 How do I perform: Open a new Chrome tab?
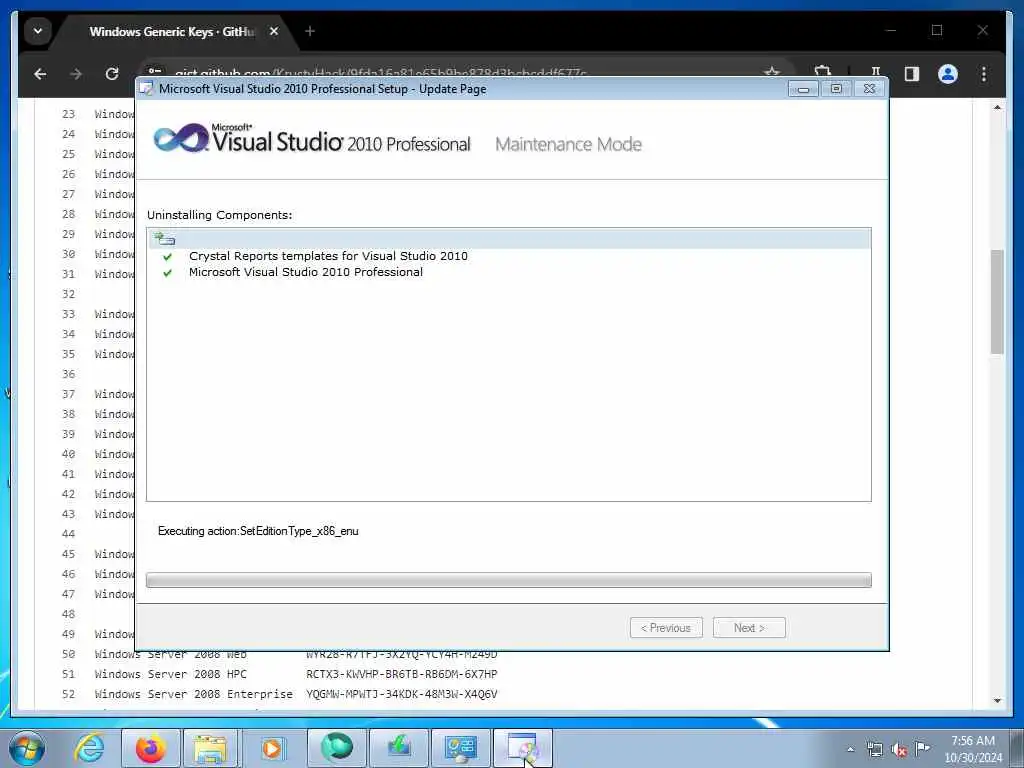click(x=310, y=31)
